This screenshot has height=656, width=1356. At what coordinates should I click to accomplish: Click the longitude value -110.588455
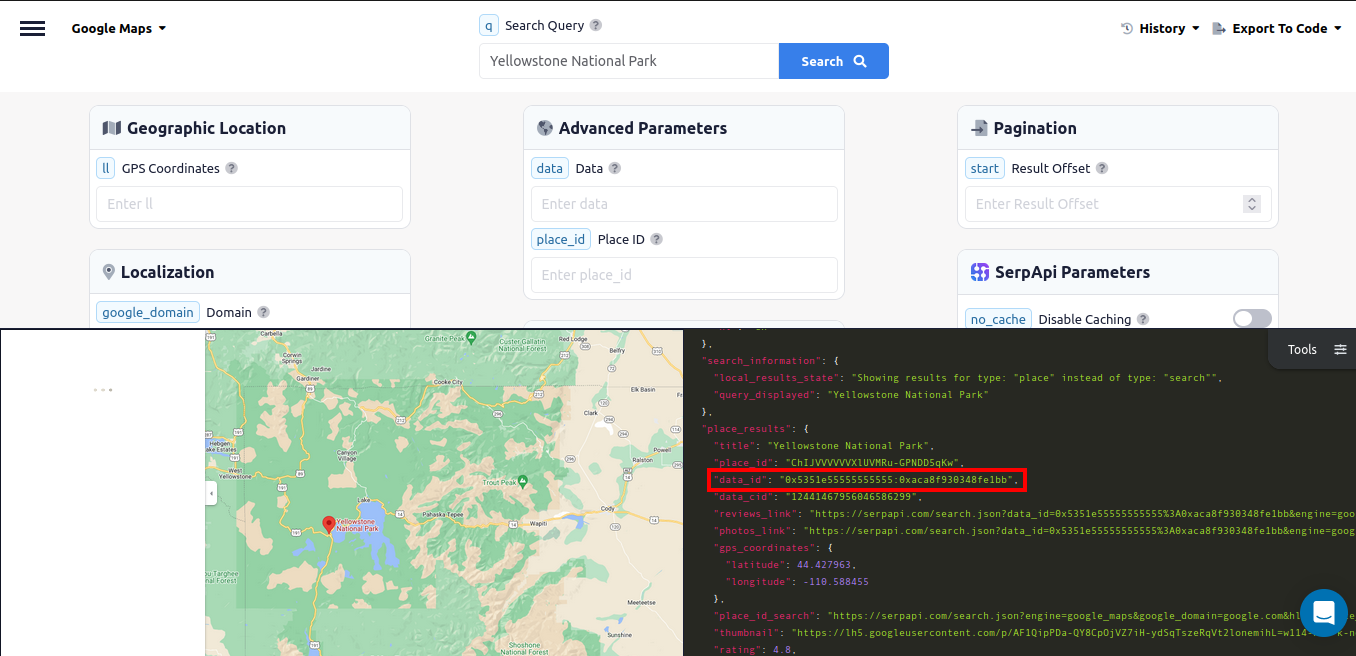coord(835,582)
